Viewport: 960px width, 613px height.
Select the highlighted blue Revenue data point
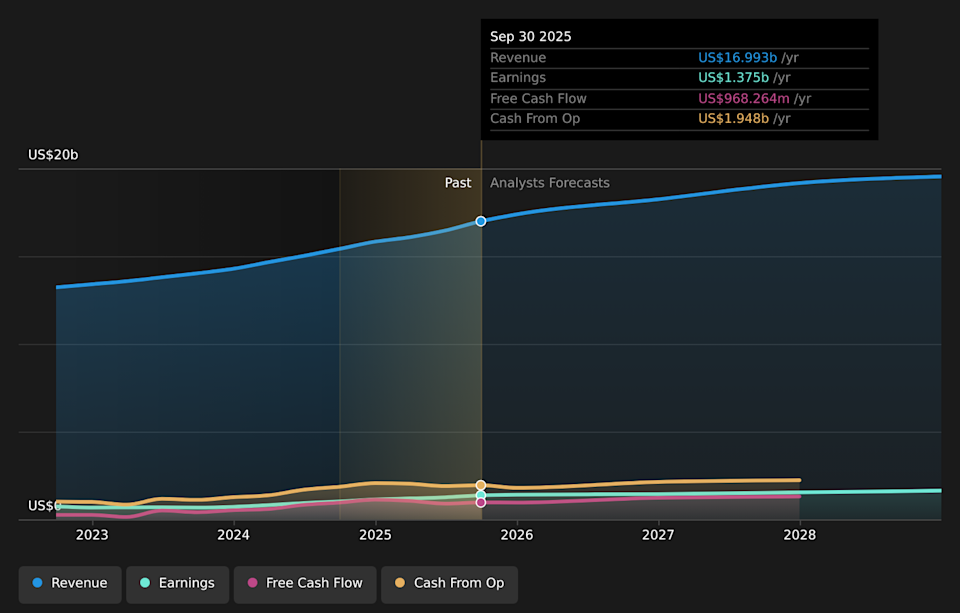click(481, 221)
